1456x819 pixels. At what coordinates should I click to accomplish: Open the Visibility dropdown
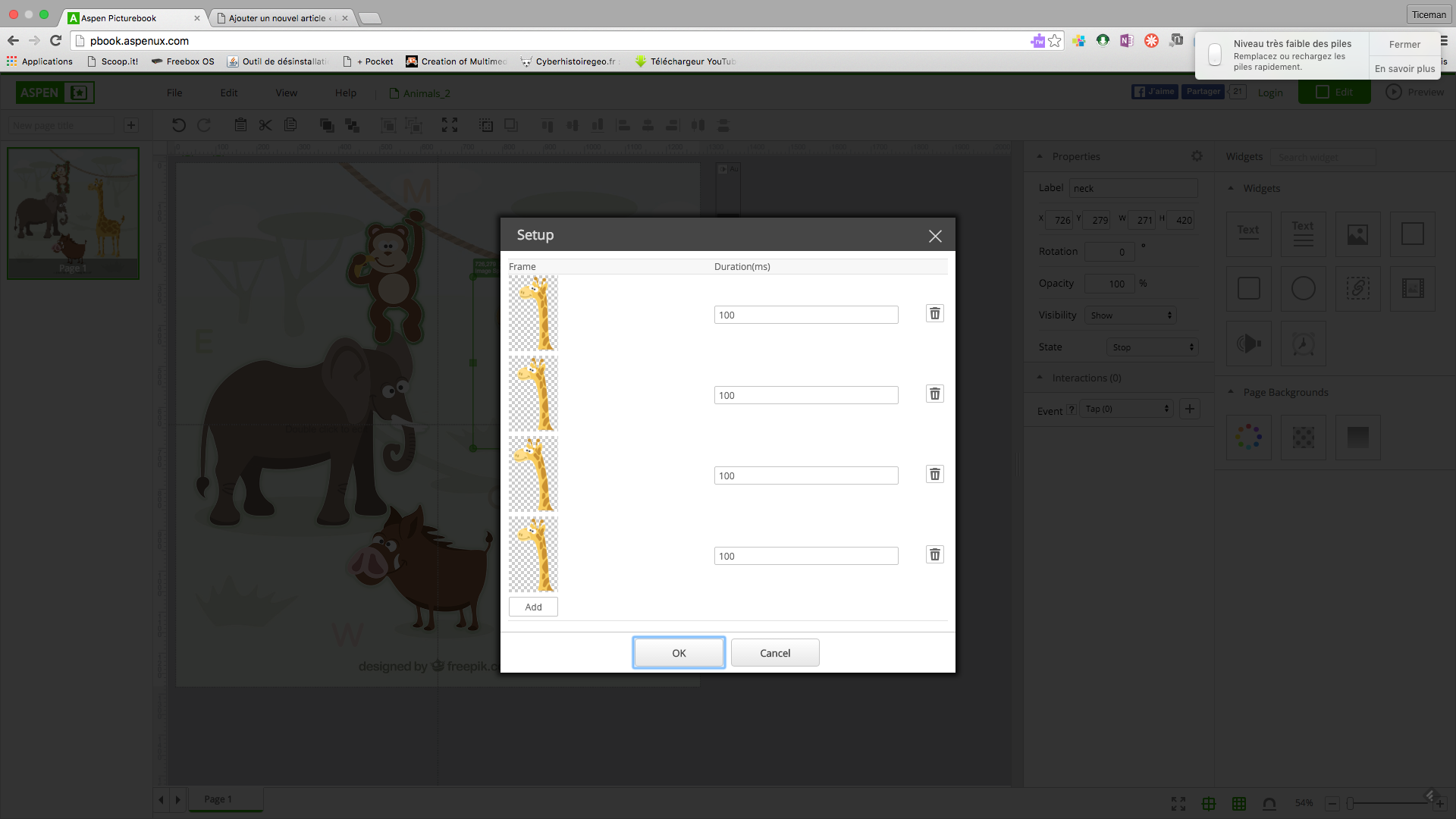pyautogui.click(x=1131, y=315)
